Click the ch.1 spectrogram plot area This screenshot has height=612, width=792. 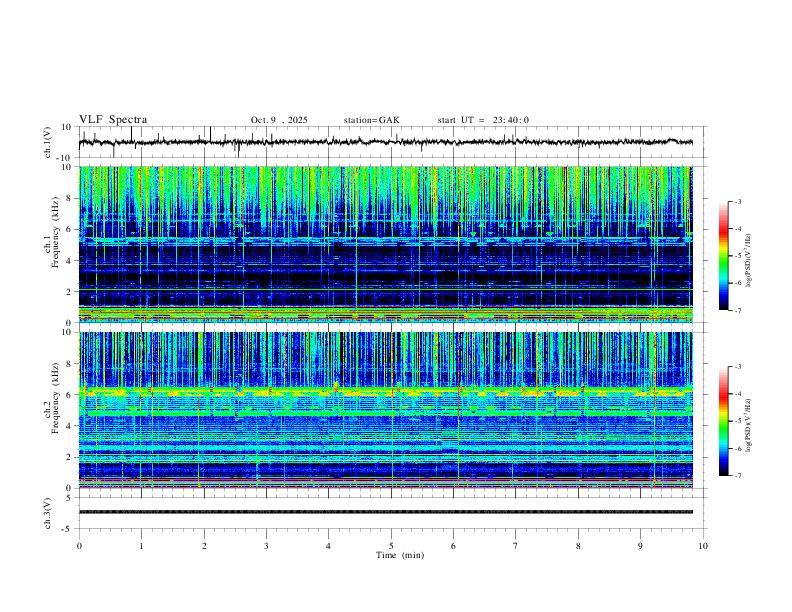click(x=385, y=244)
